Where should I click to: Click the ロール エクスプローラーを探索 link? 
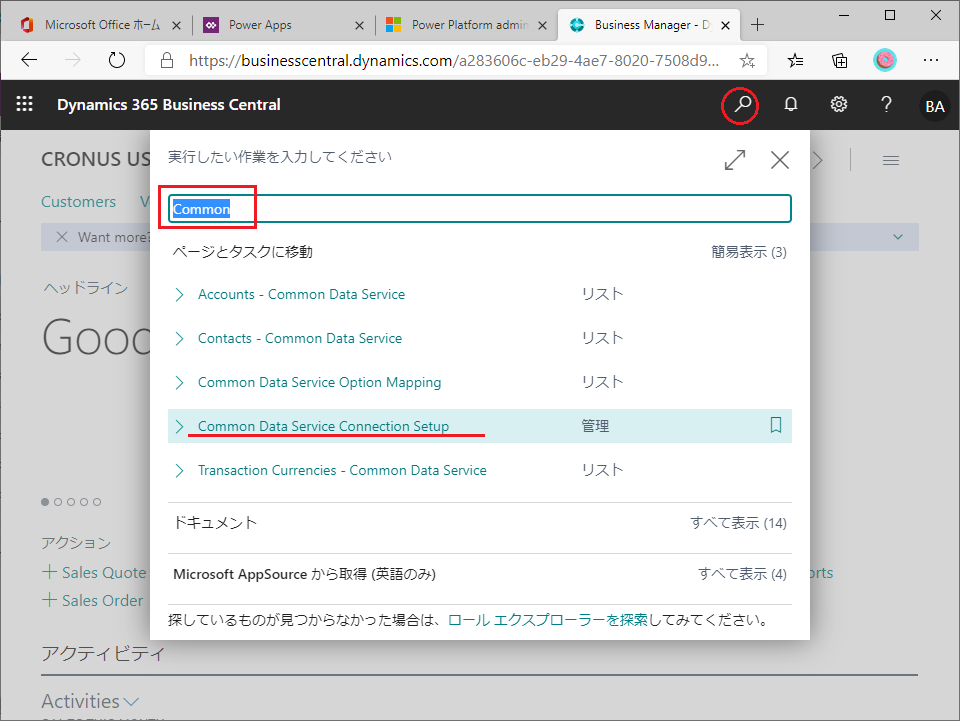point(547,620)
